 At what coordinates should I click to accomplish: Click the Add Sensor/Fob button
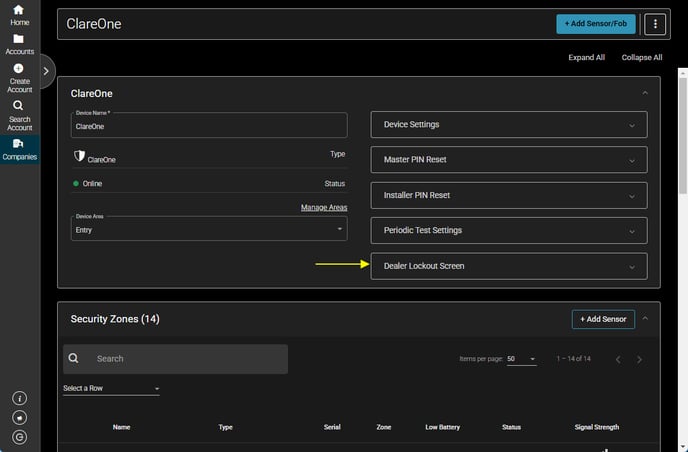(x=595, y=24)
